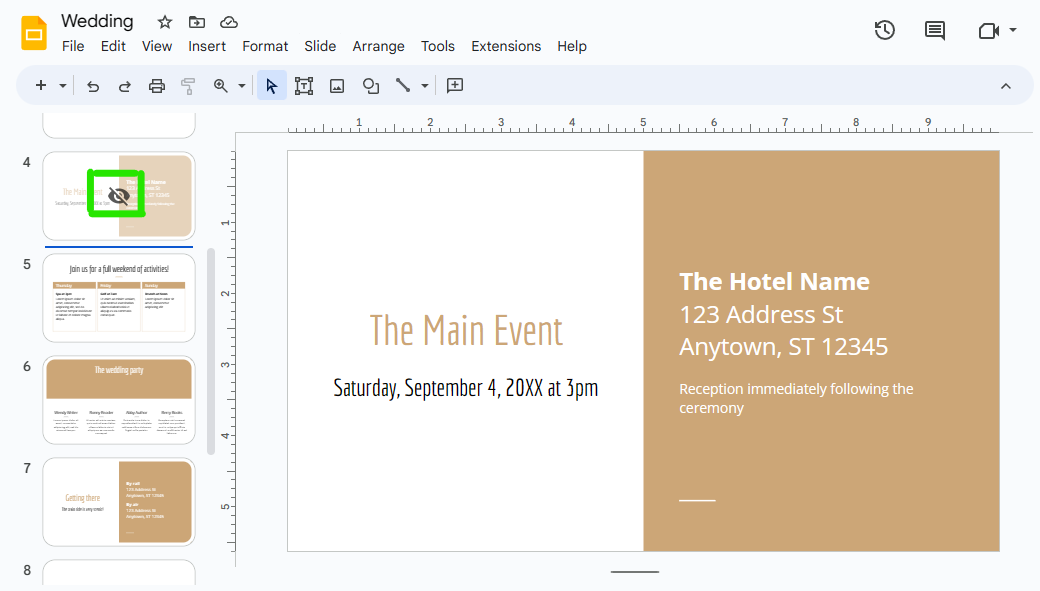The height and width of the screenshot is (591, 1040).
Task: Click the 'Reception immediately following the ceremony' text
Action: click(796, 398)
